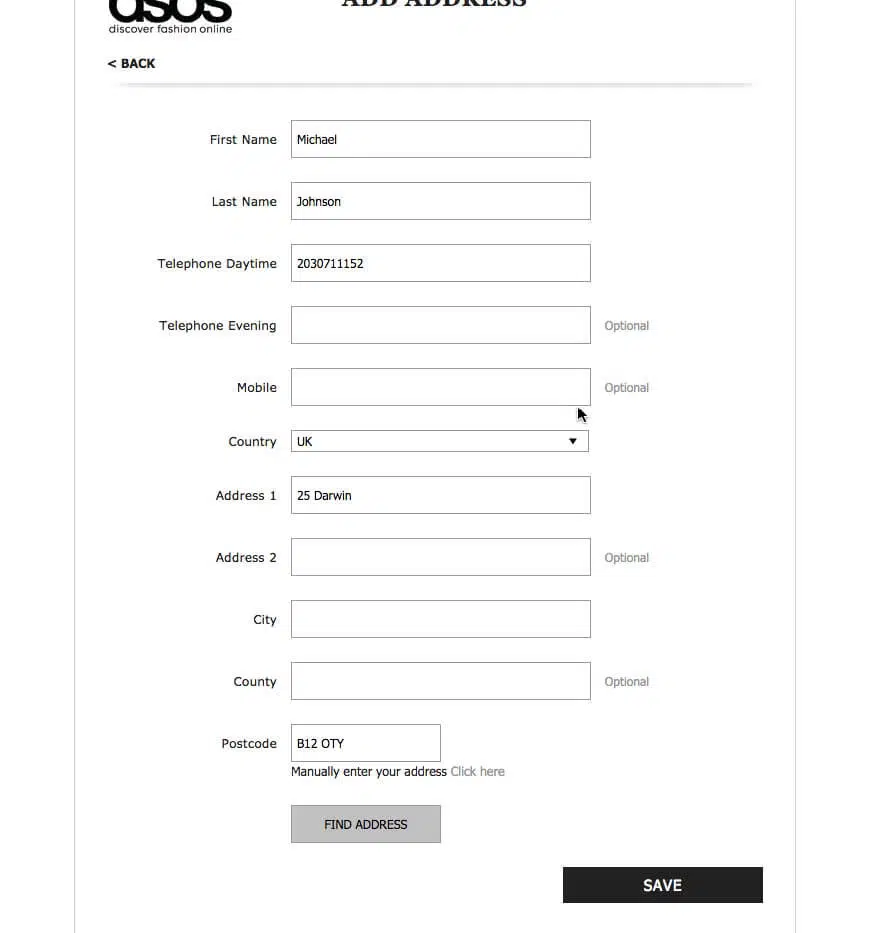Focus the Last Name input
The height and width of the screenshot is (933, 870).
[x=440, y=202]
